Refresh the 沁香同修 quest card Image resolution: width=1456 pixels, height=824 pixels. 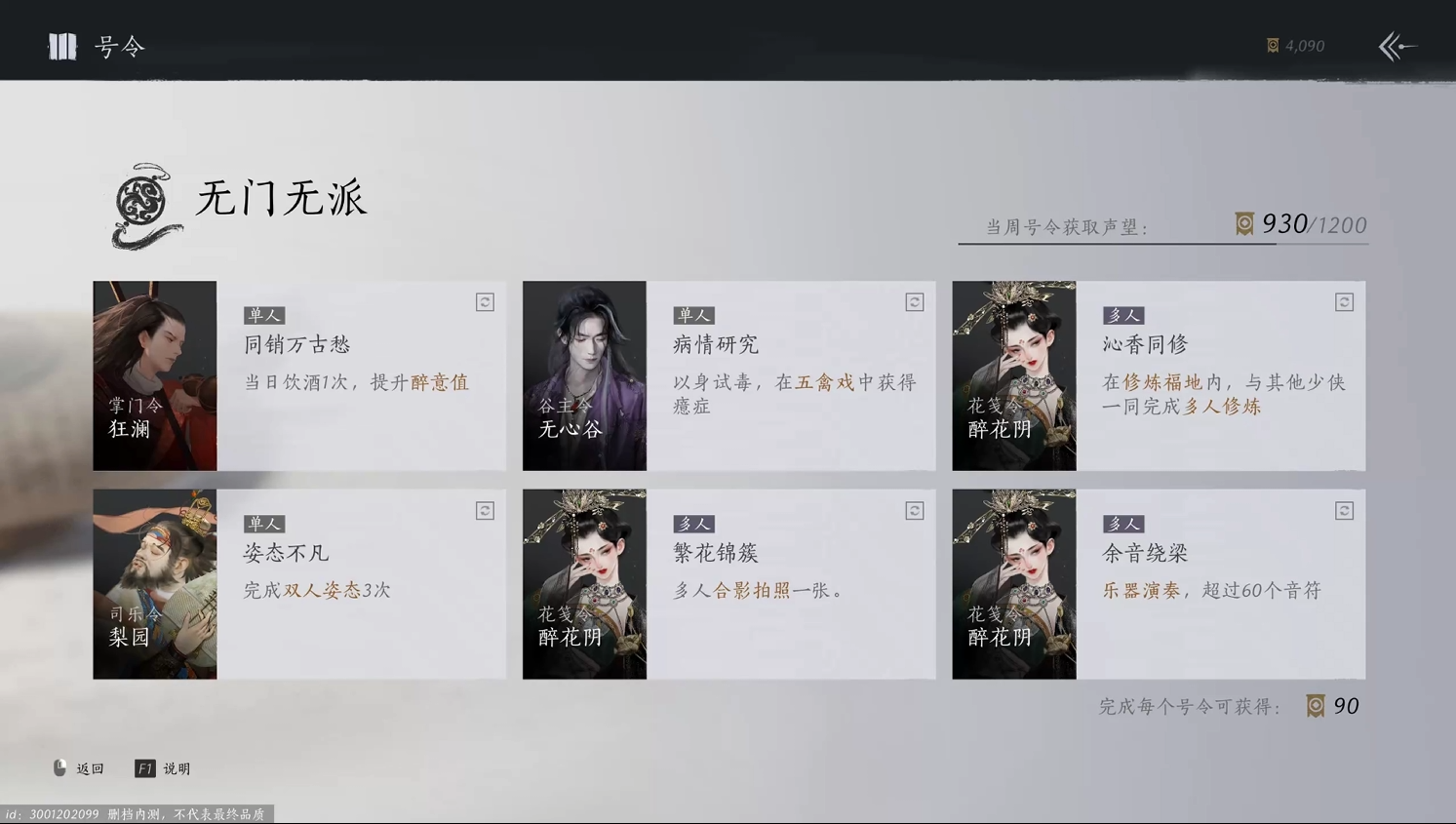(x=1344, y=302)
